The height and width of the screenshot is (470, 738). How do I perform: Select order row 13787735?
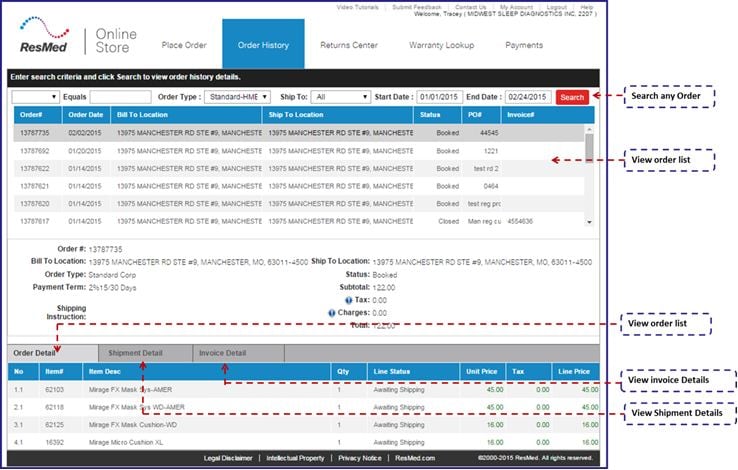pos(299,133)
